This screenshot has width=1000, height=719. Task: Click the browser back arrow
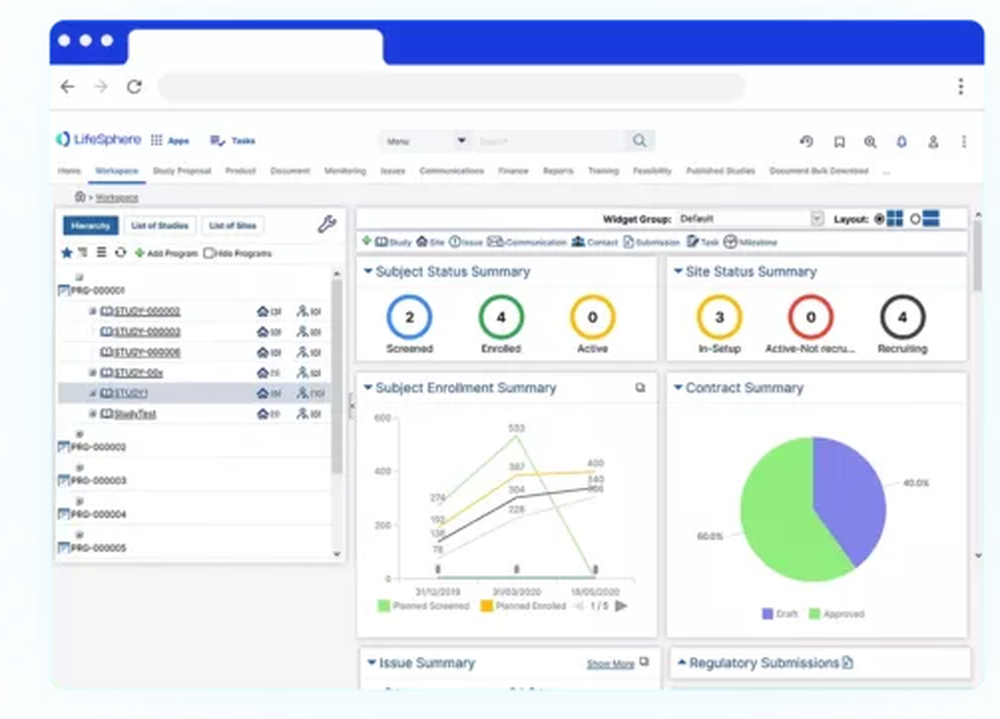68,86
